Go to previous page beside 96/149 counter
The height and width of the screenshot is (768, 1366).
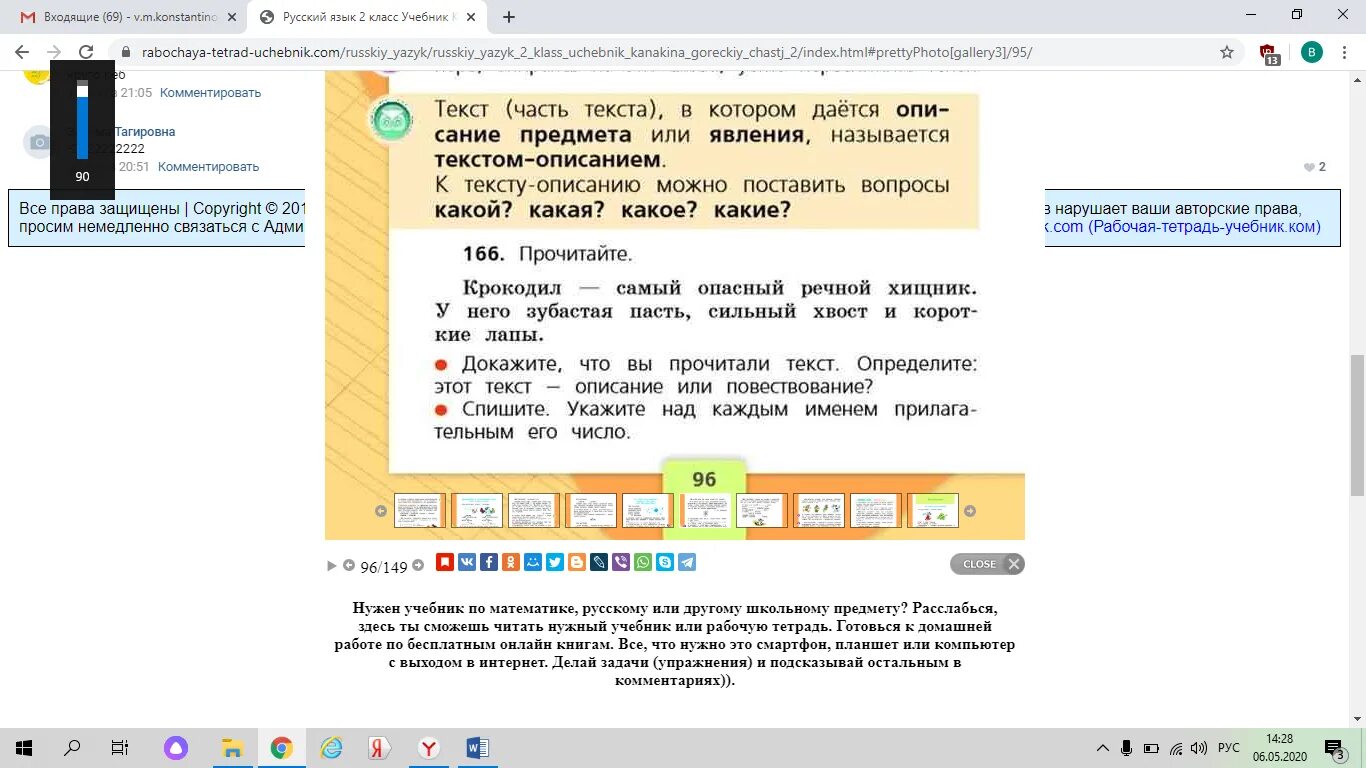click(349, 565)
